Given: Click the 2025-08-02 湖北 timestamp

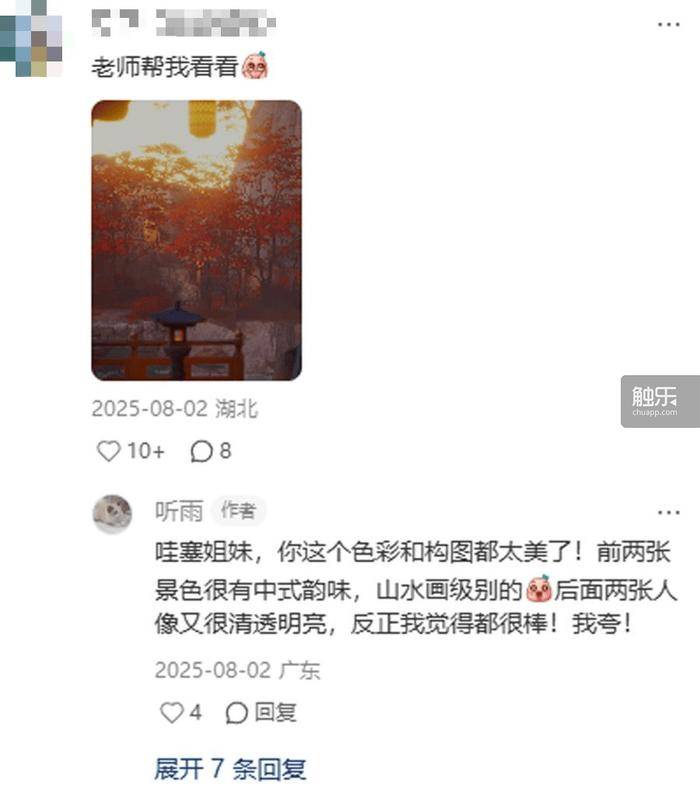Looking at the screenshot, I should (175, 409).
